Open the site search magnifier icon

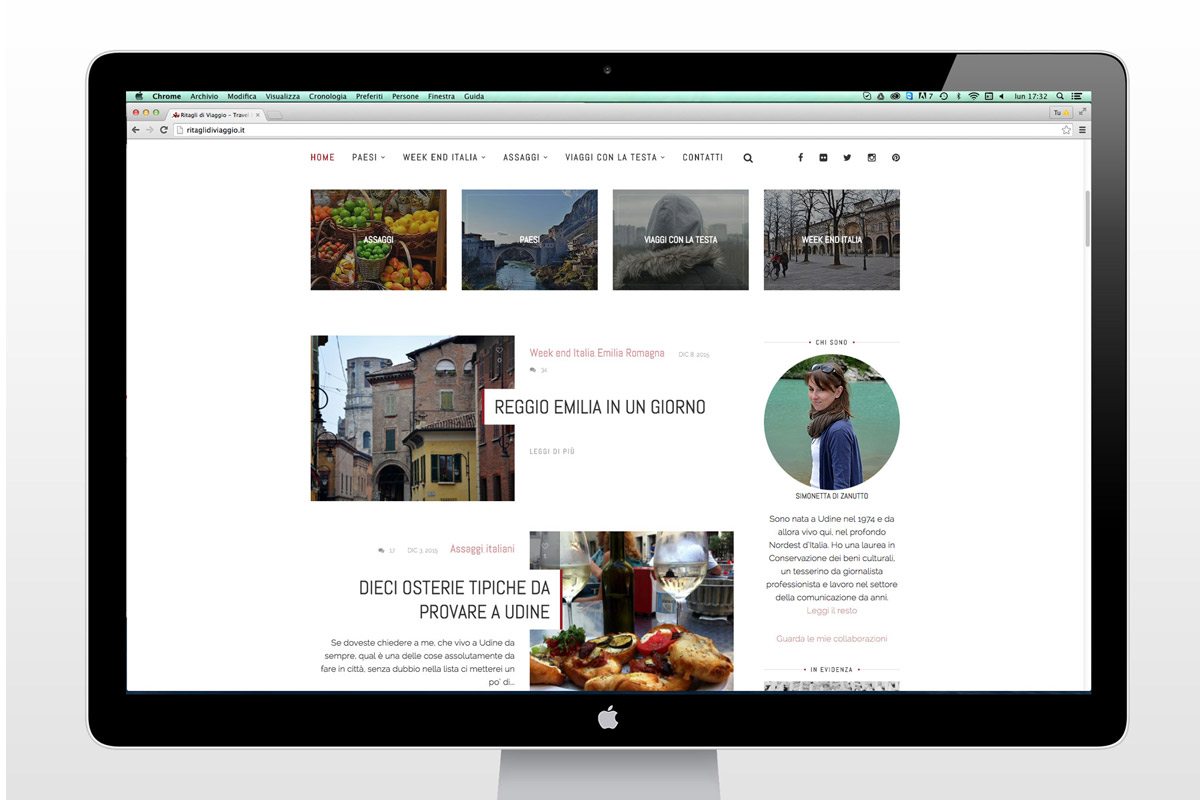click(748, 158)
